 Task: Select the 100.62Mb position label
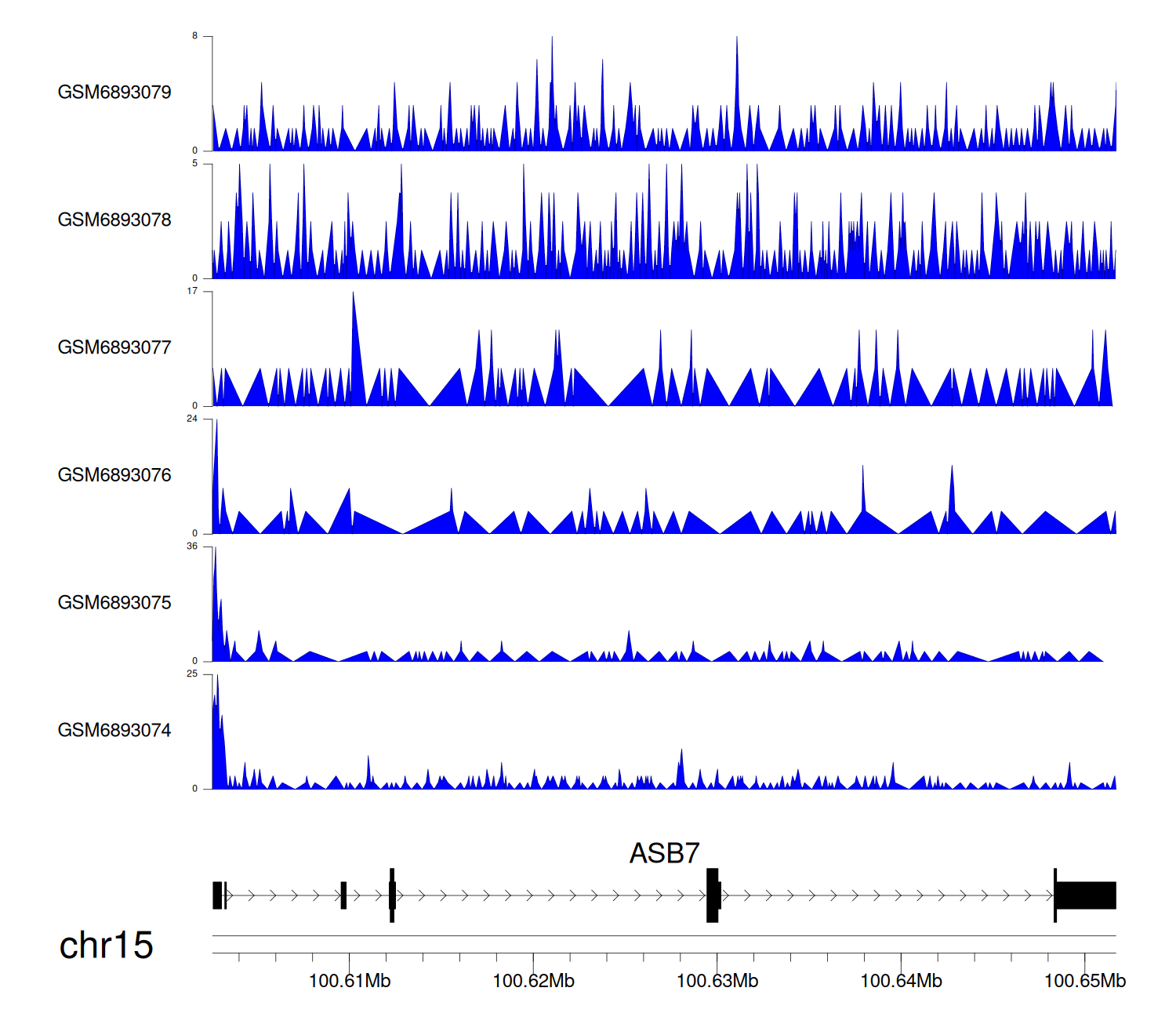tap(533, 981)
